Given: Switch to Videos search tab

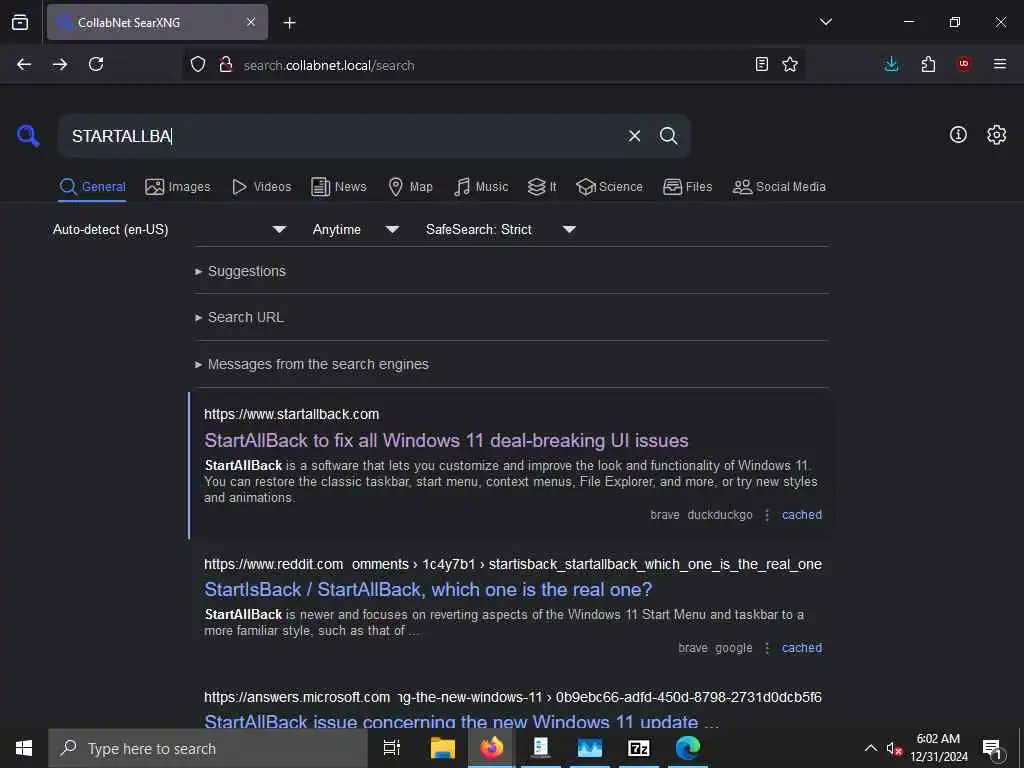Looking at the screenshot, I should [x=261, y=187].
